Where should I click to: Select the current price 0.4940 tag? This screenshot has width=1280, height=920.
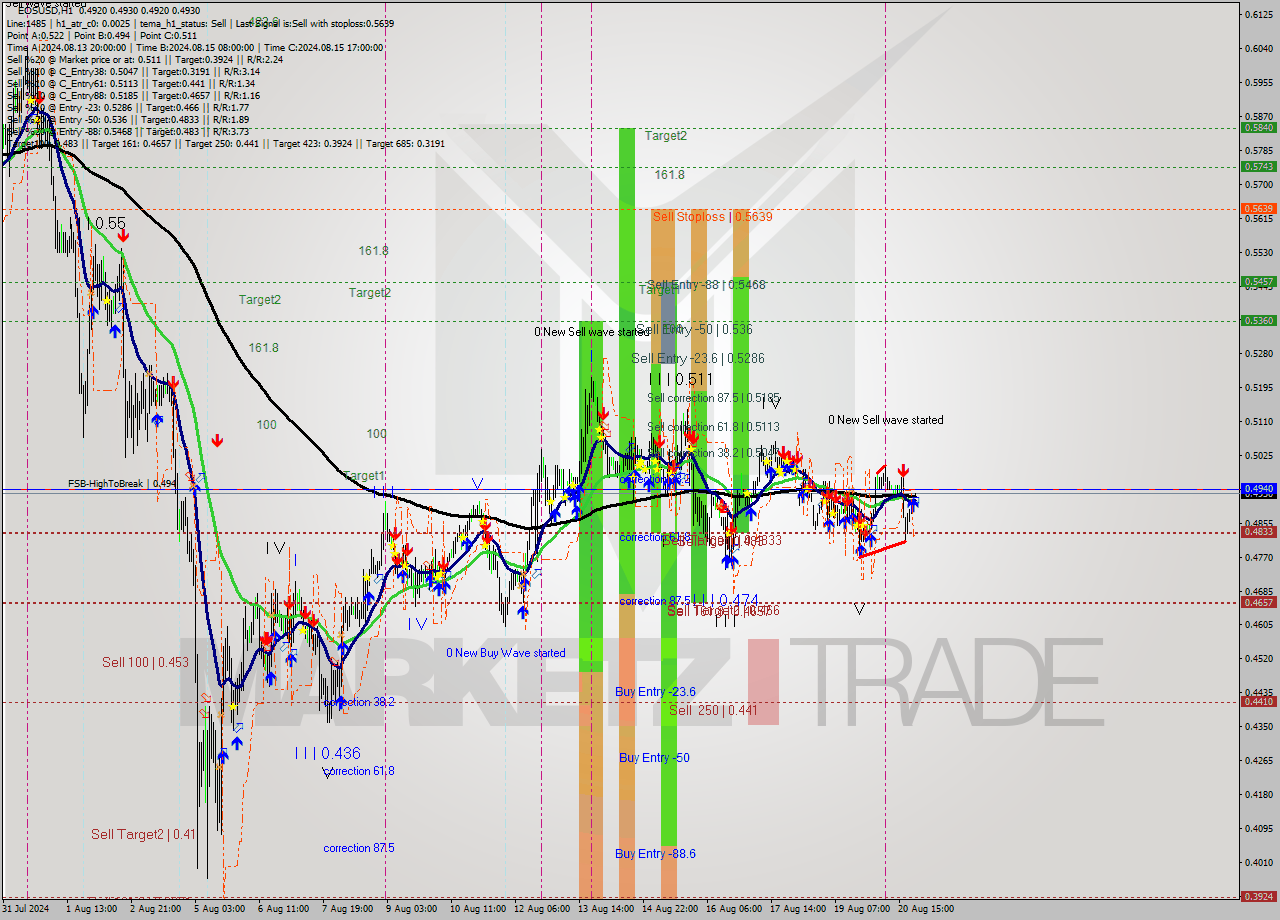1258,488
